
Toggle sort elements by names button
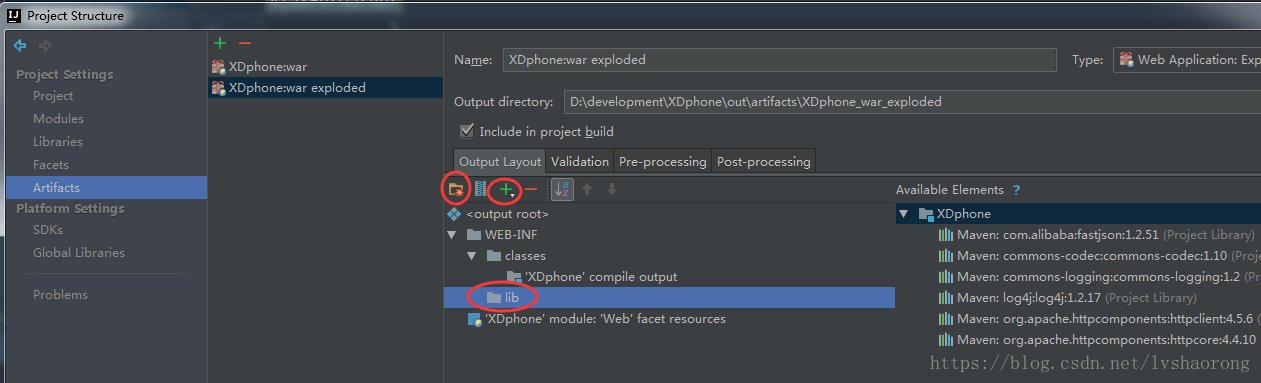tap(562, 189)
